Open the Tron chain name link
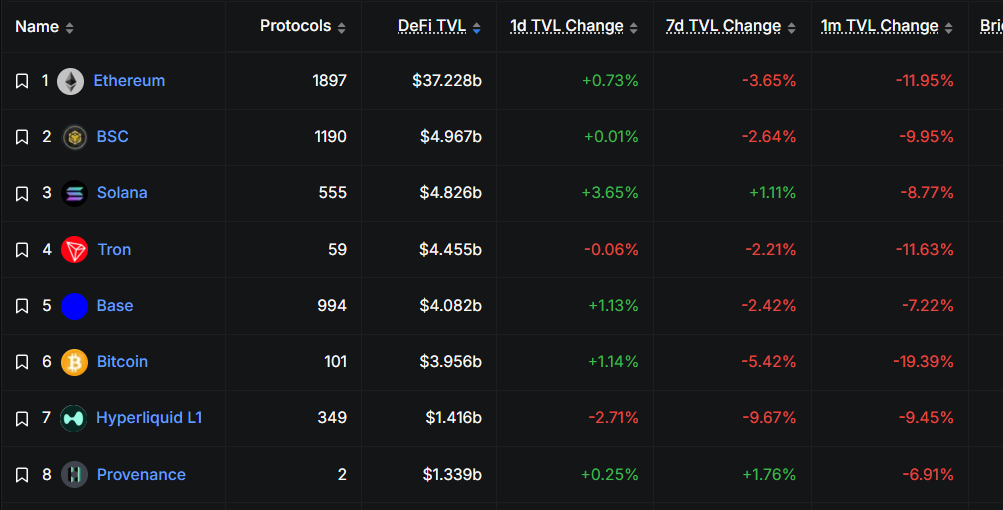1003x510 pixels. click(115, 250)
